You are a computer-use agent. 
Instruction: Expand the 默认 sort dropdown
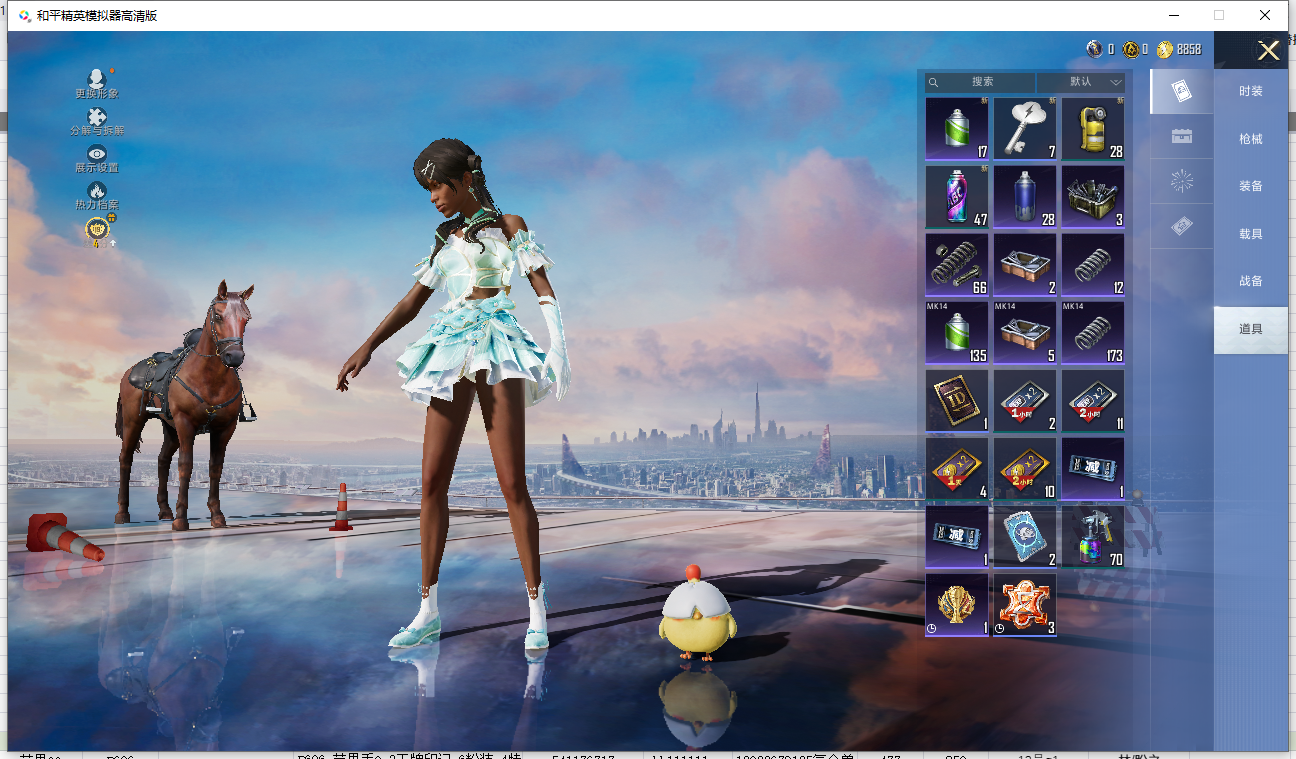[x=1081, y=82]
